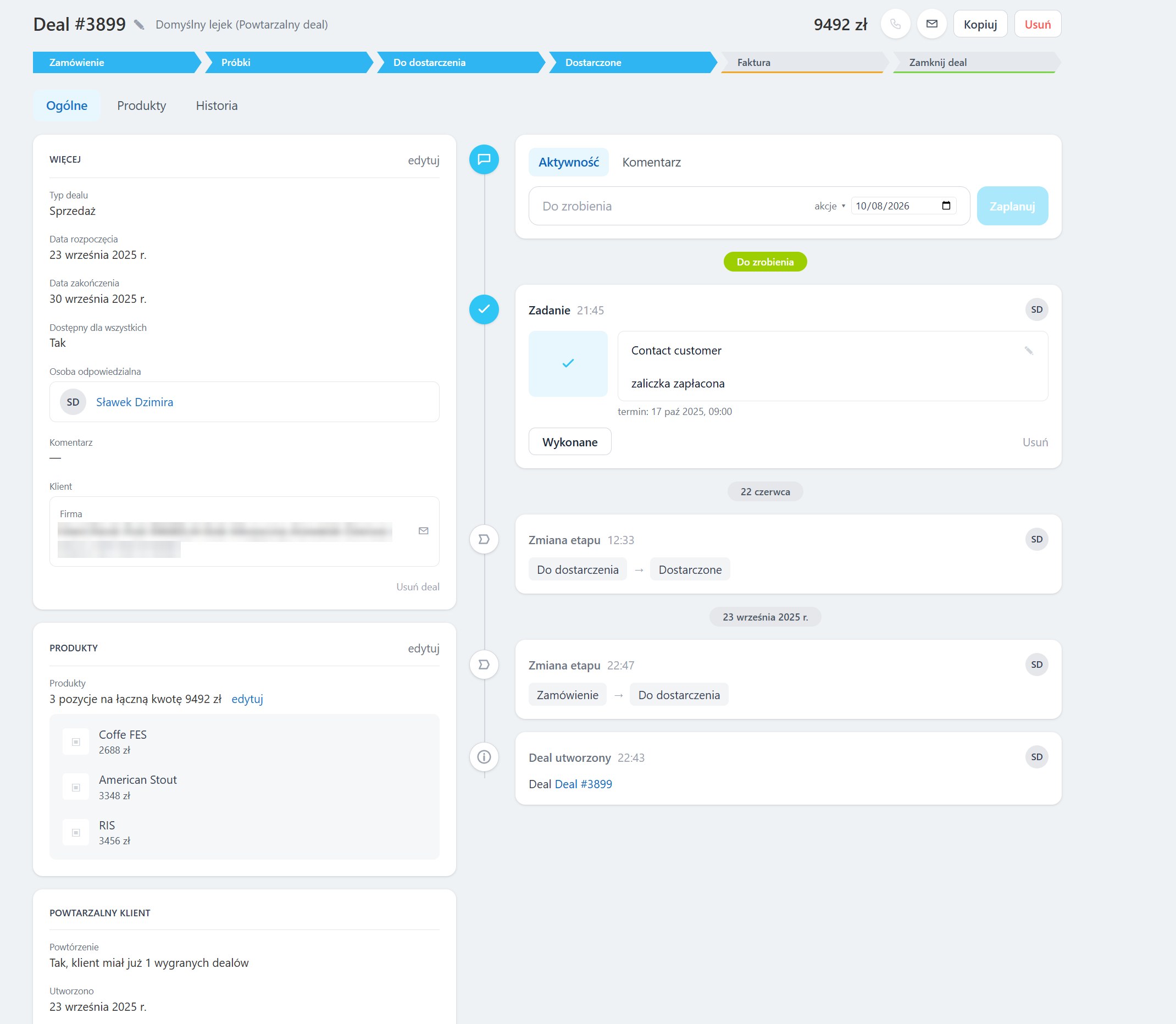Select the Aktywność tab
Image resolution: width=1176 pixels, height=1024 pixels.
pos(568,162)
